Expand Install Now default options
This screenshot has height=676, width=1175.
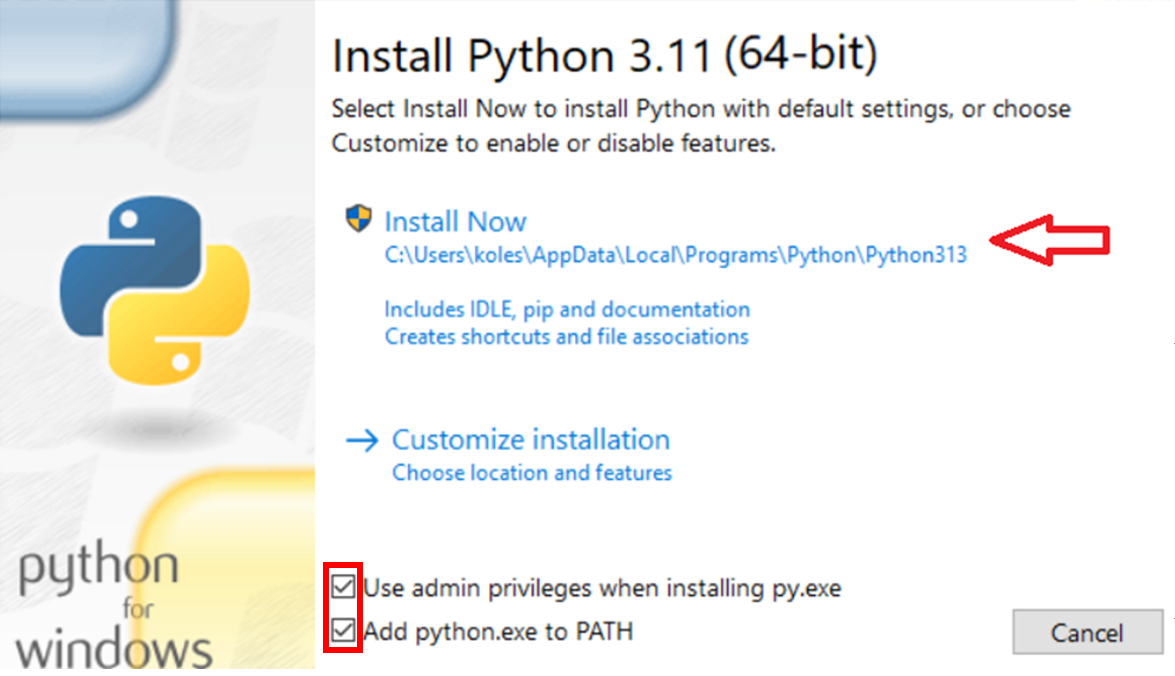tap(455, 221)
